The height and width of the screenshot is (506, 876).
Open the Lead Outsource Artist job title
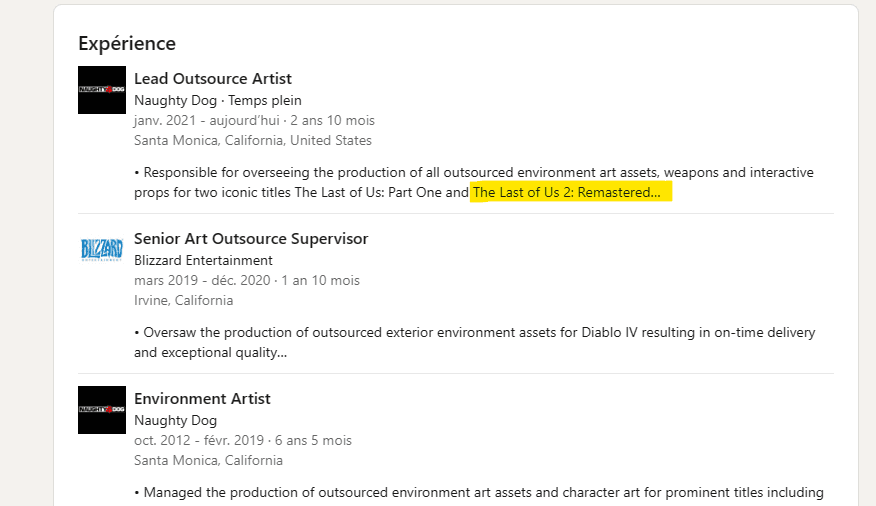click(x=213, y=79)
